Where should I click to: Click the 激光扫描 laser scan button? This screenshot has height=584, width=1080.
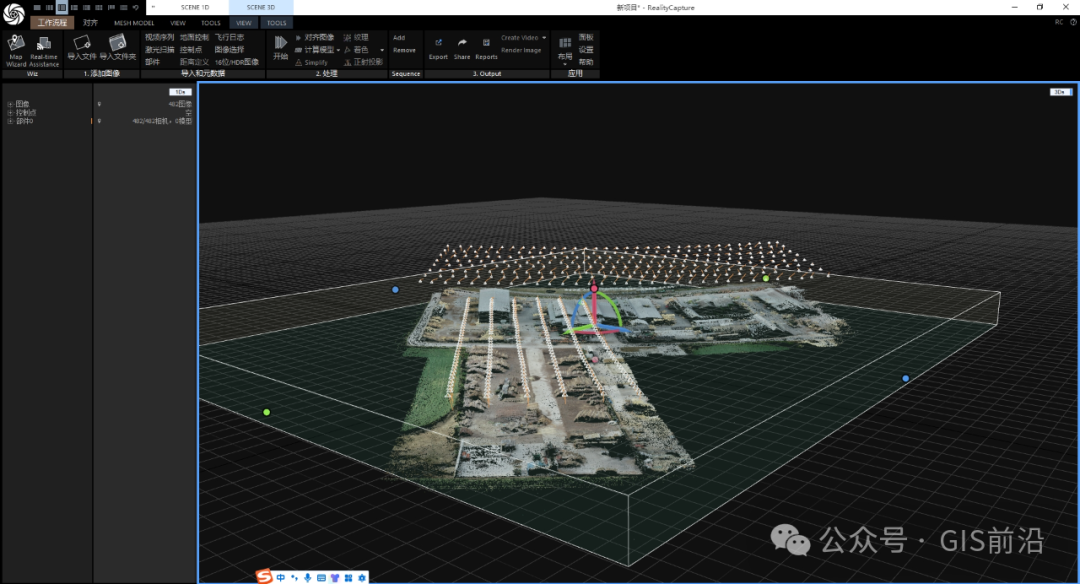coord(160,50)
